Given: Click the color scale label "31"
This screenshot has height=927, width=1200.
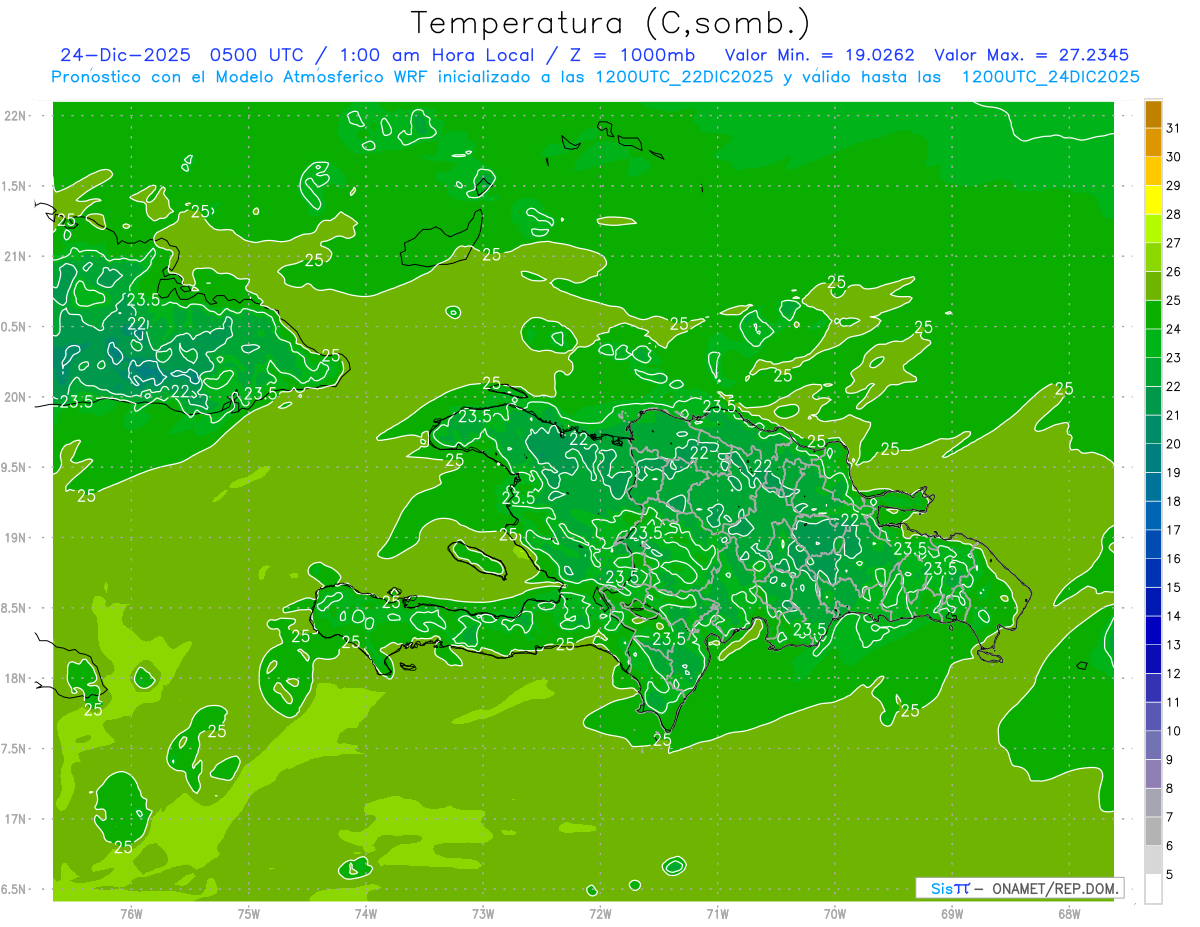Looking at the screenshot, I should (1173, 127).
